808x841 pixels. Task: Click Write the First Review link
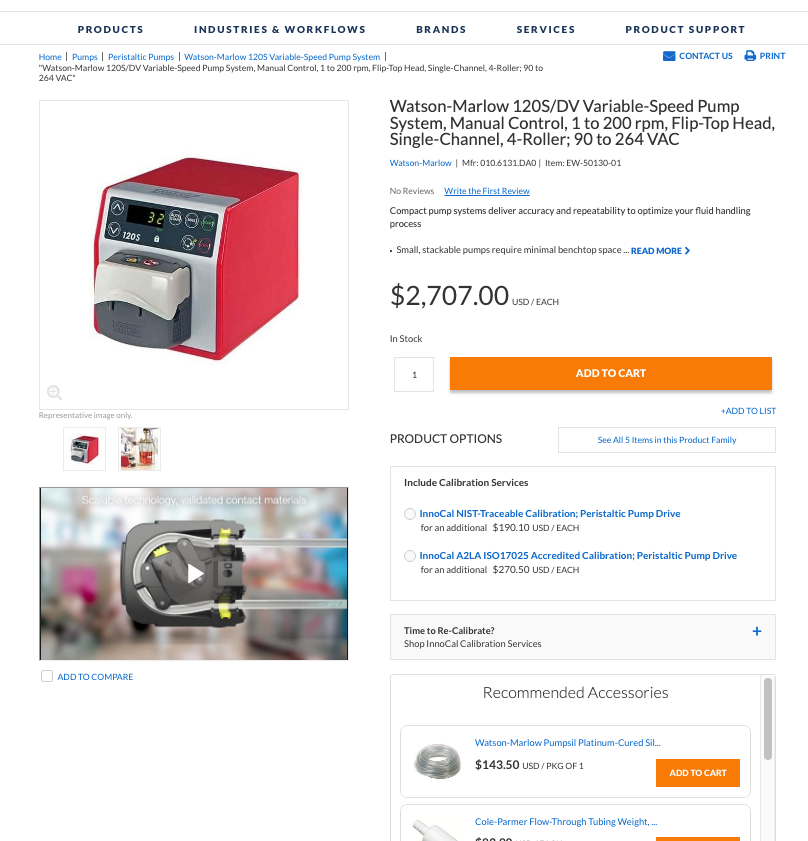(x=487, y=191)
